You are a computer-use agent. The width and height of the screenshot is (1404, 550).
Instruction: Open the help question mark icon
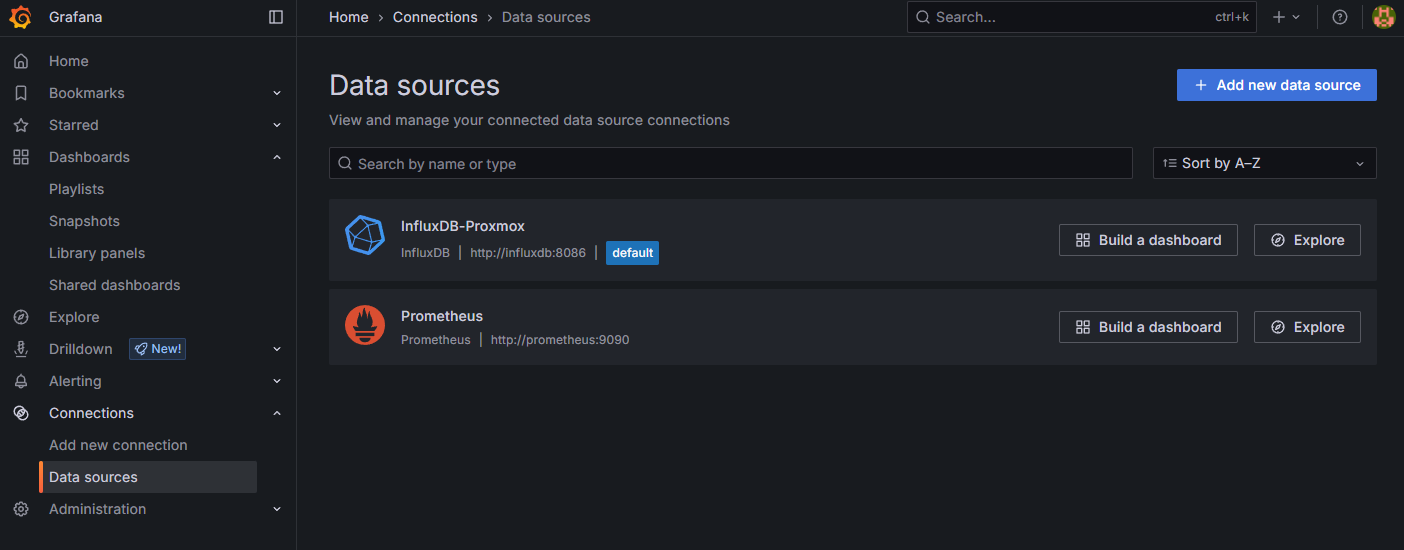tap(1340, 17)
